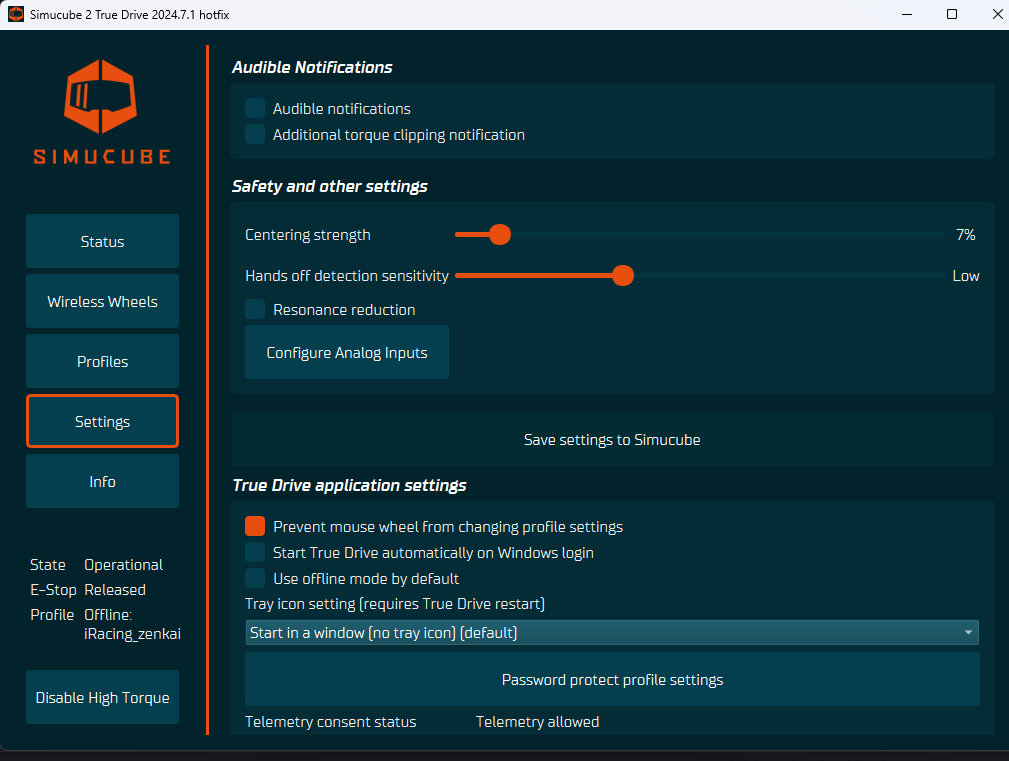Click Password protect profile settings
1009x761 pixels.
click(611, 679)
